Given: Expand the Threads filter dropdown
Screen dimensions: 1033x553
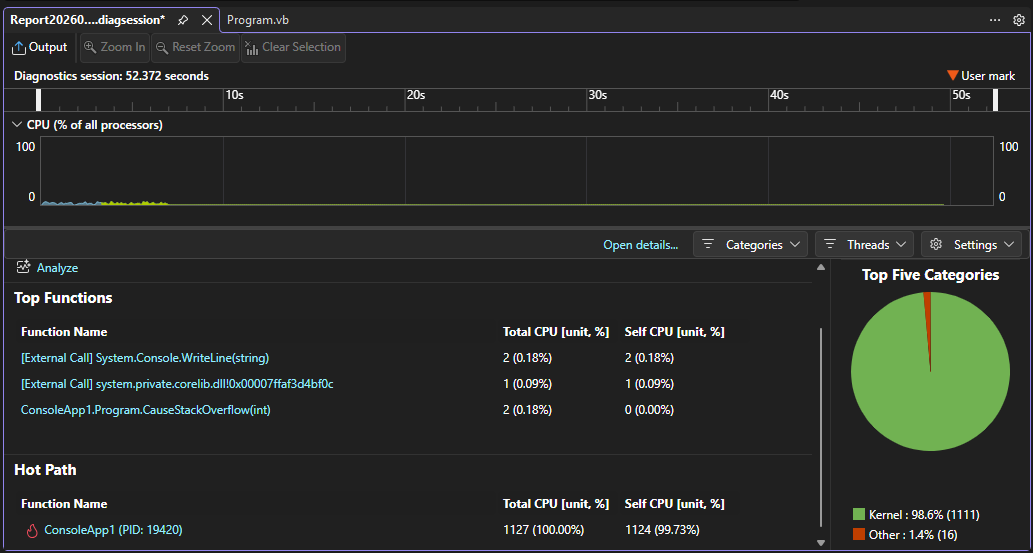Looking at the screenshot, I should pos(864,244).
